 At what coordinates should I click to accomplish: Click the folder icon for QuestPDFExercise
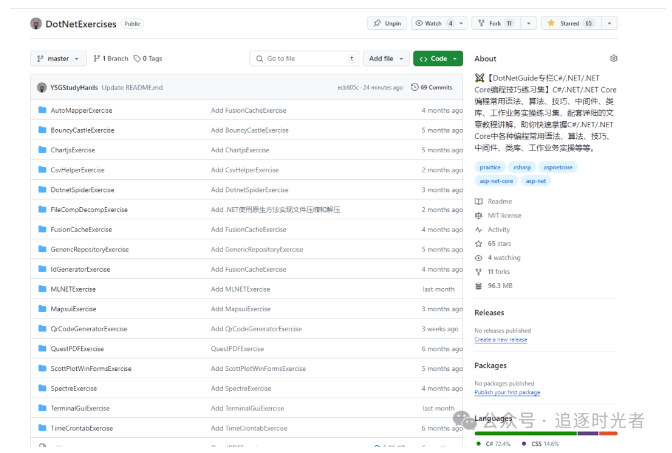click(42, 349)
